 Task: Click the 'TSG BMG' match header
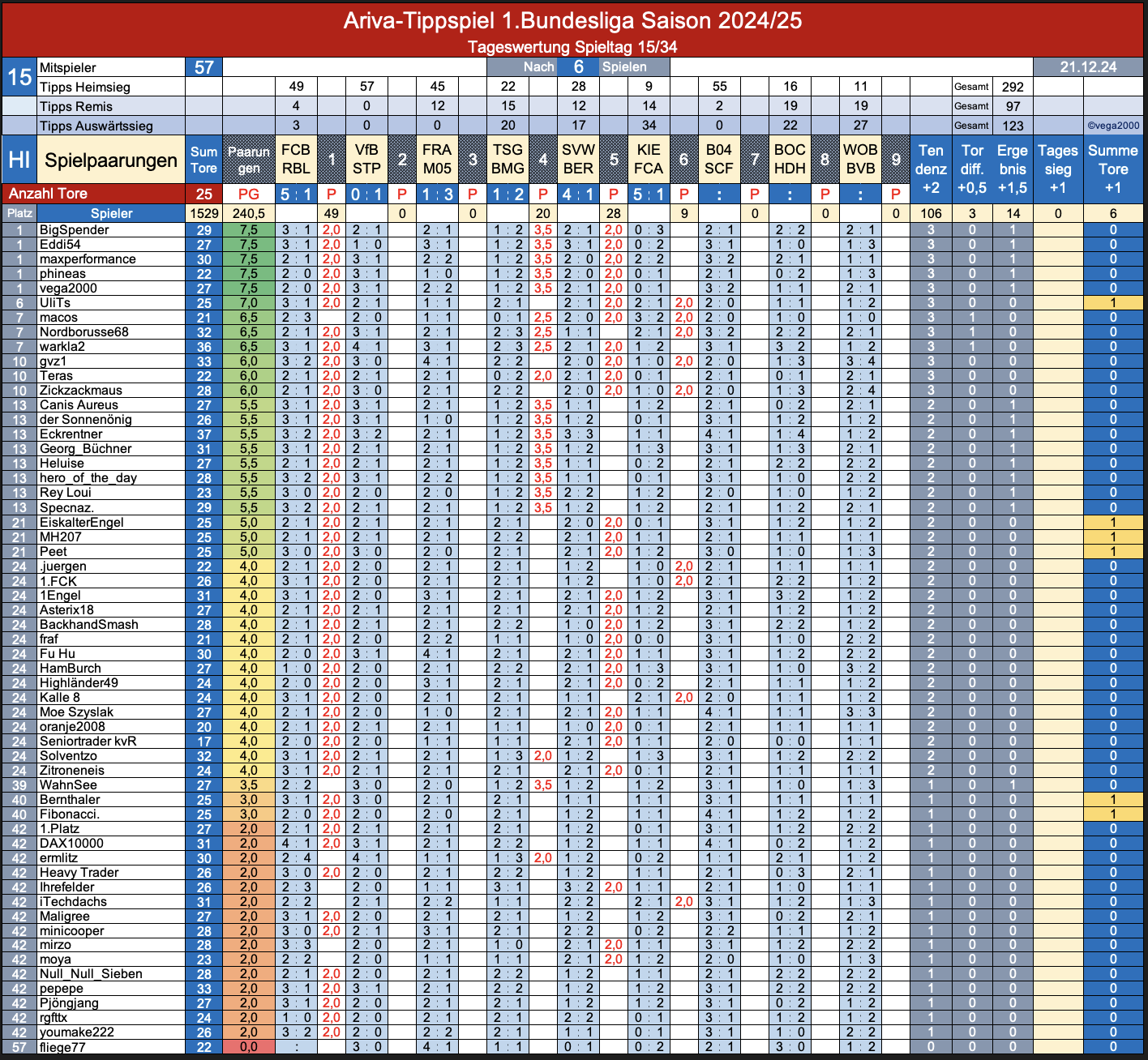tap(508, 160)
